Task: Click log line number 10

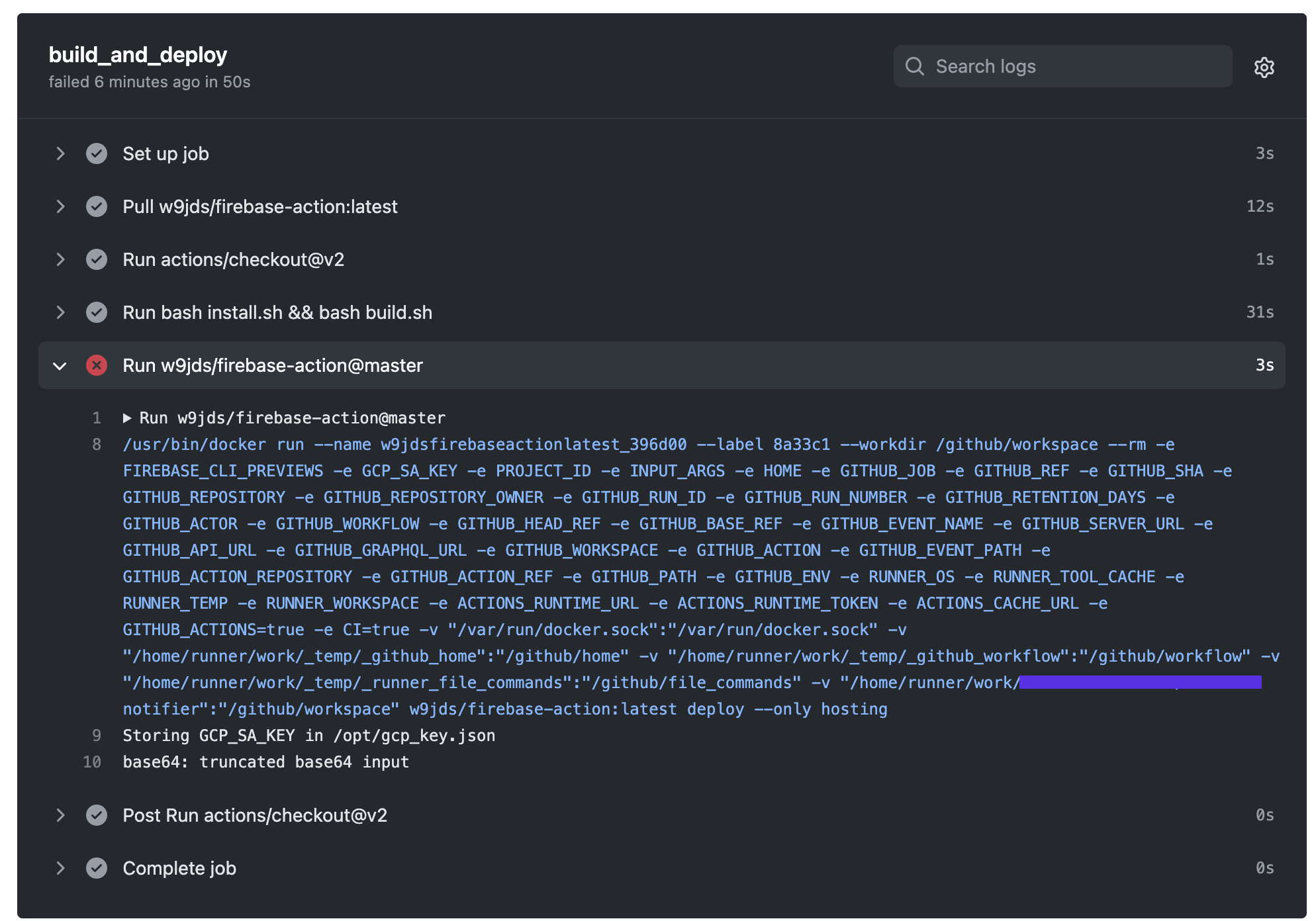Action: (92, 762)
